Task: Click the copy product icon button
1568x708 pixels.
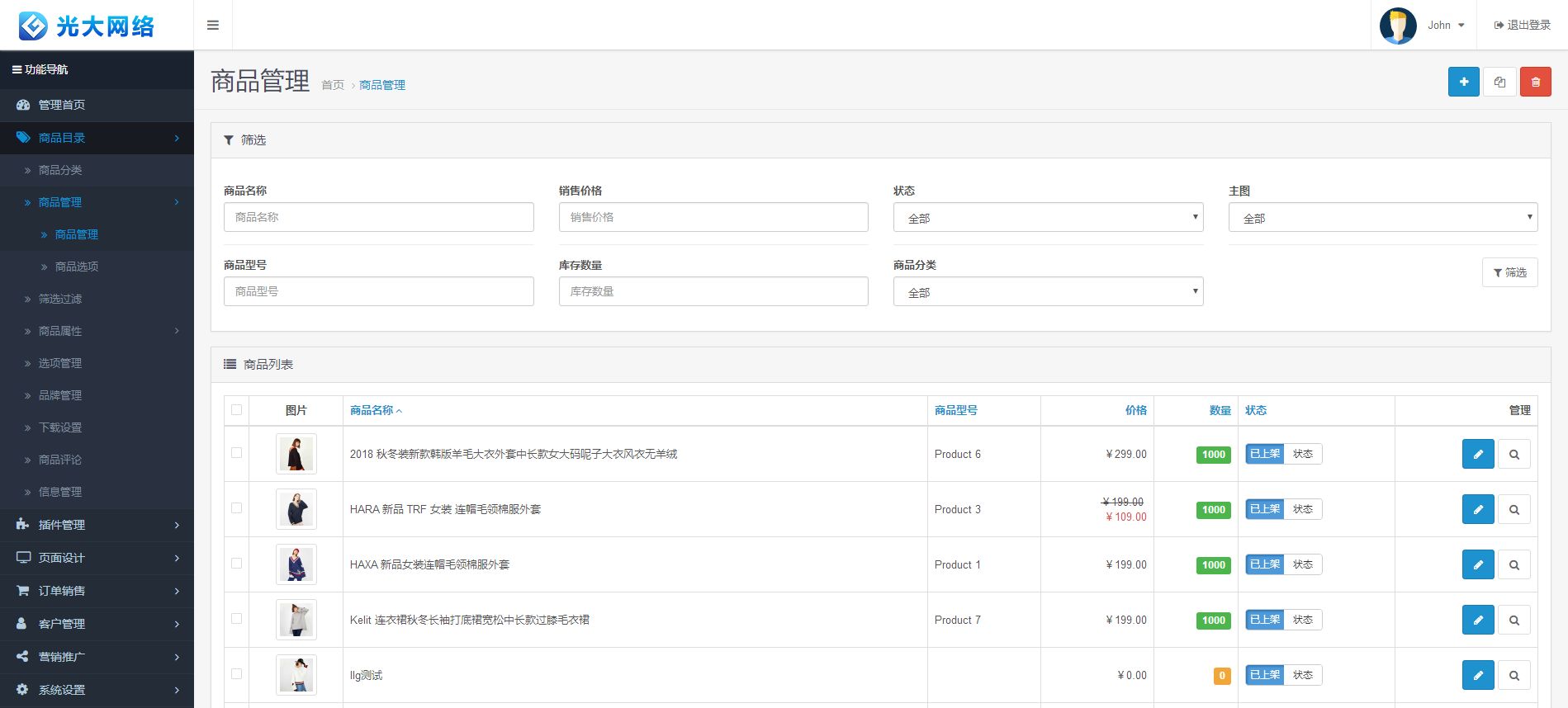Action: [1499, 82]
